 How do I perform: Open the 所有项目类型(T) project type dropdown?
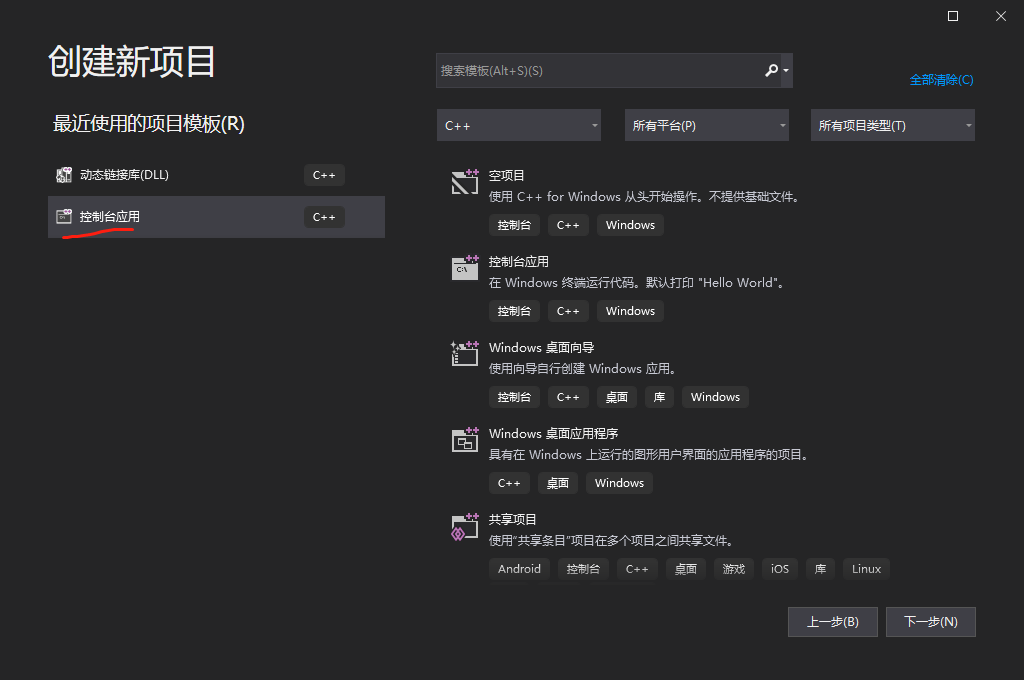click(x=893, y=125)
